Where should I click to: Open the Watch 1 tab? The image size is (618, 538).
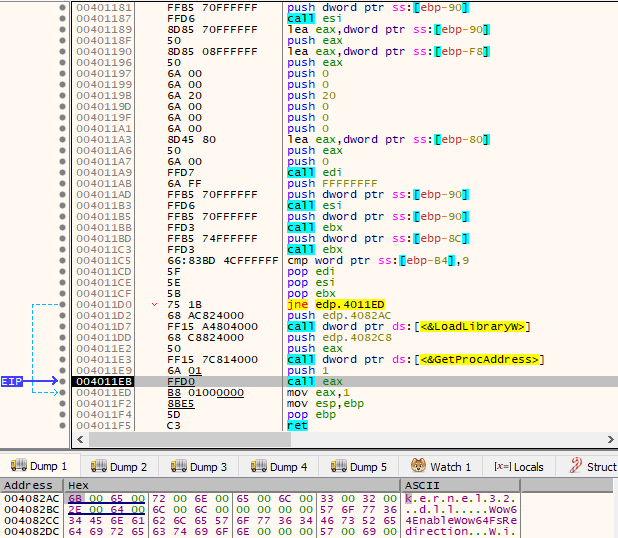[x=441, y=467]
